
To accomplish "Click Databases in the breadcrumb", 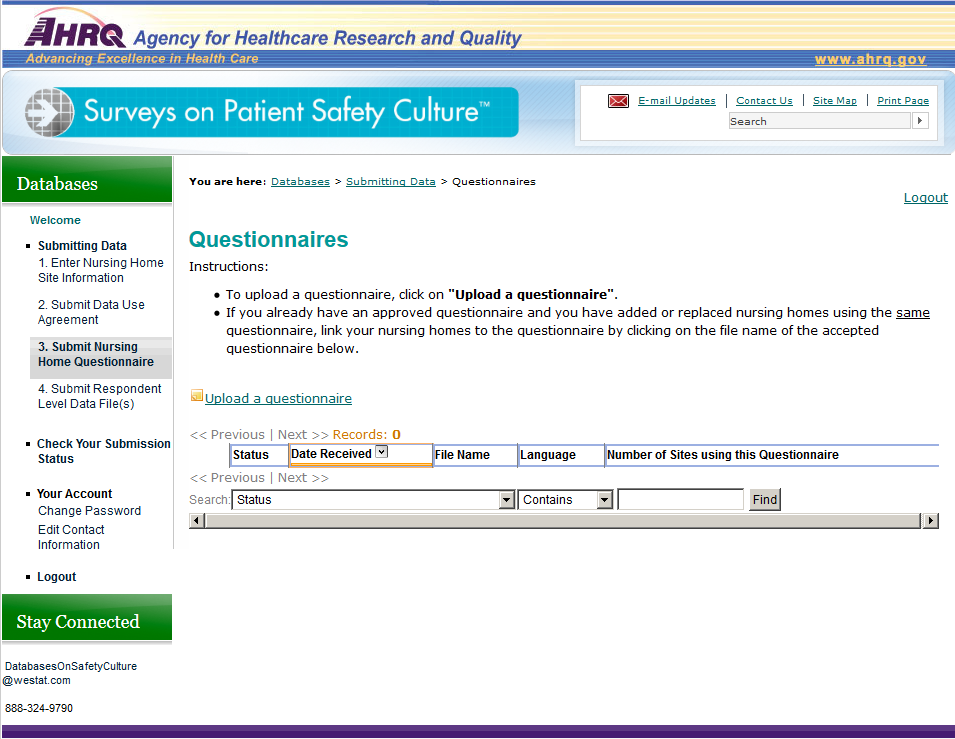I will coord(300,182).
